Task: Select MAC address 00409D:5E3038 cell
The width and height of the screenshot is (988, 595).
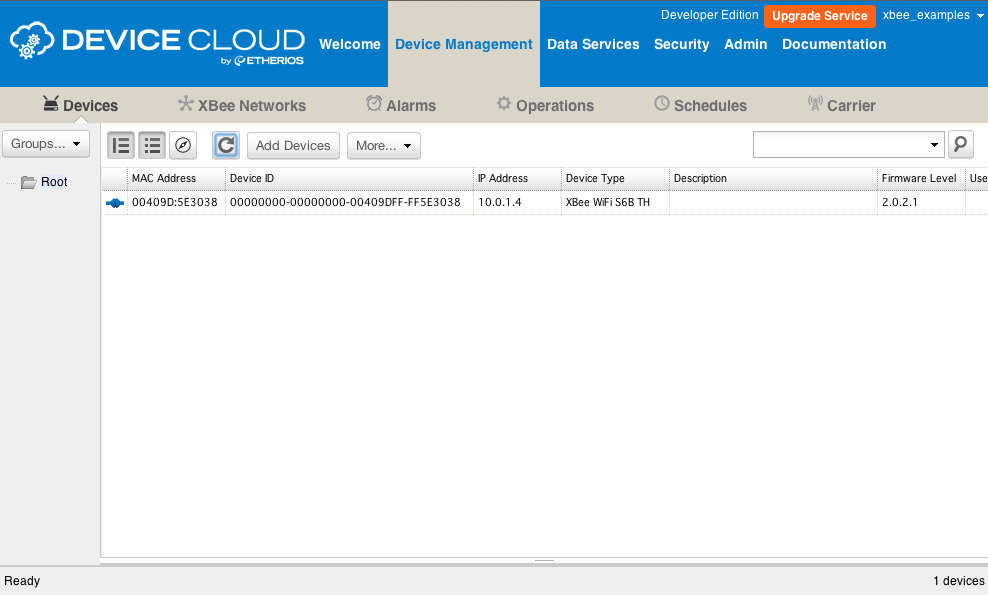Action: tap(175, 202)
